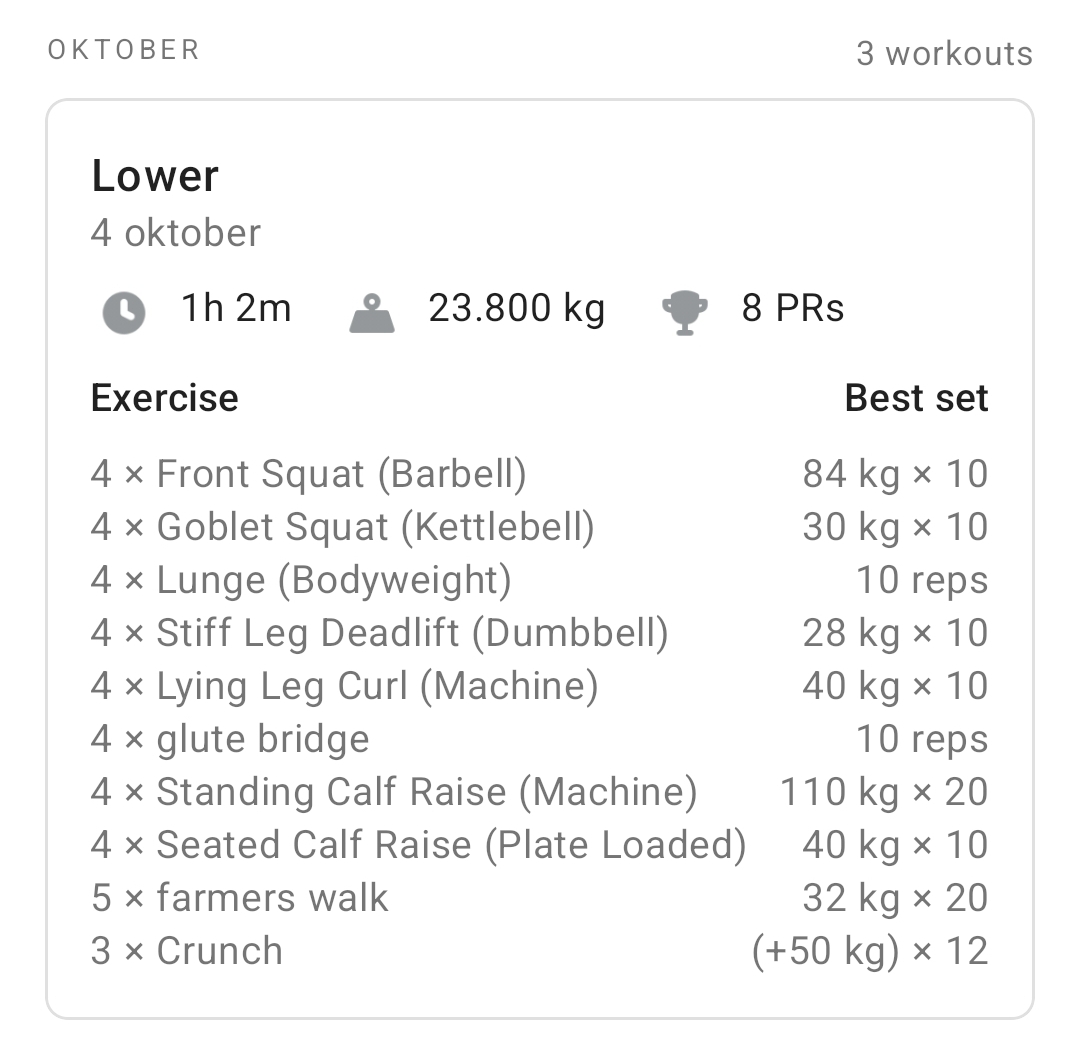Select the OKTOBER month header
1080x1047 pixels.
click(124, 50)
